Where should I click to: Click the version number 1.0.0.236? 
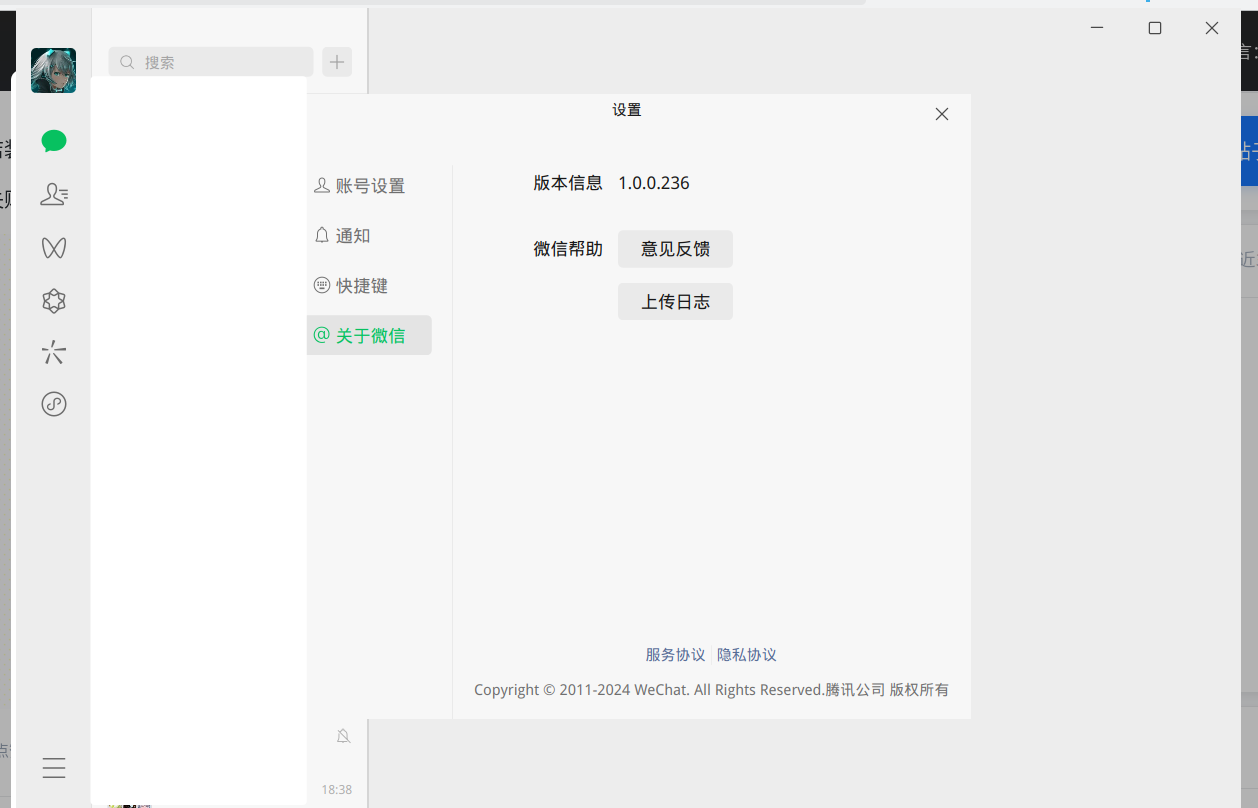pyautogui.click(x=654, y=183)
